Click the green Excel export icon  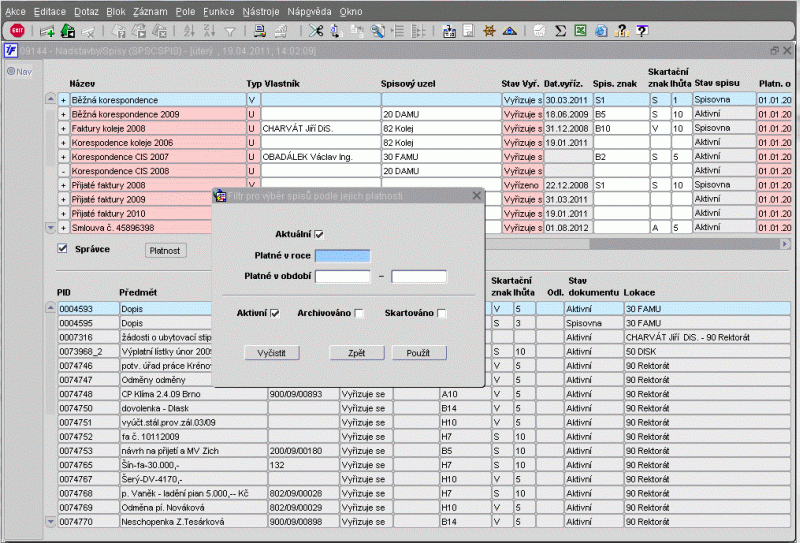[x=580, y=31]
